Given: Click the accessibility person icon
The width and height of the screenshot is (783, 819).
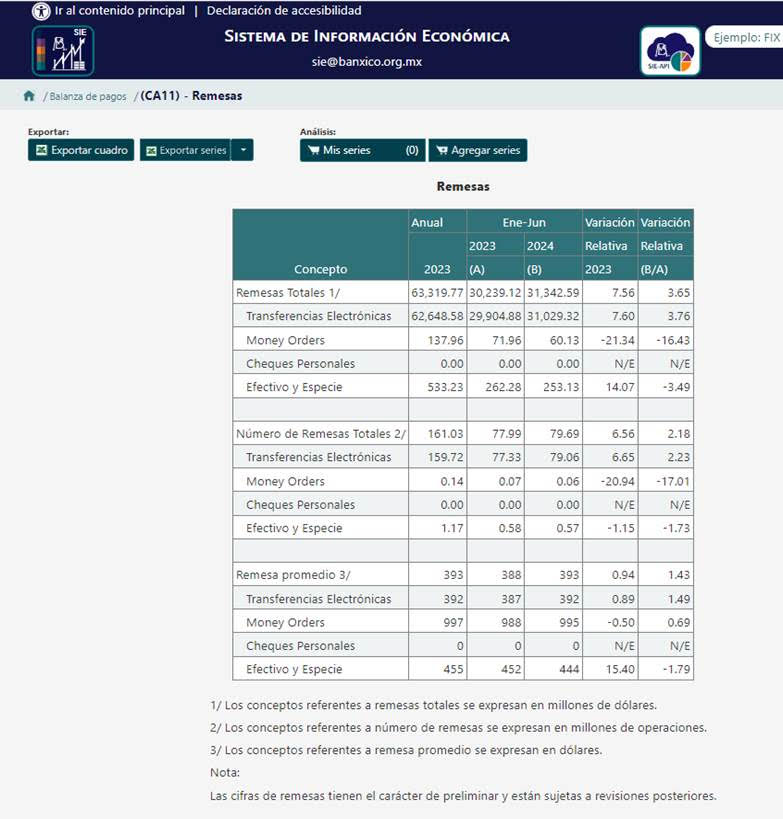Looking at the screenshot, I should [41, 11].
